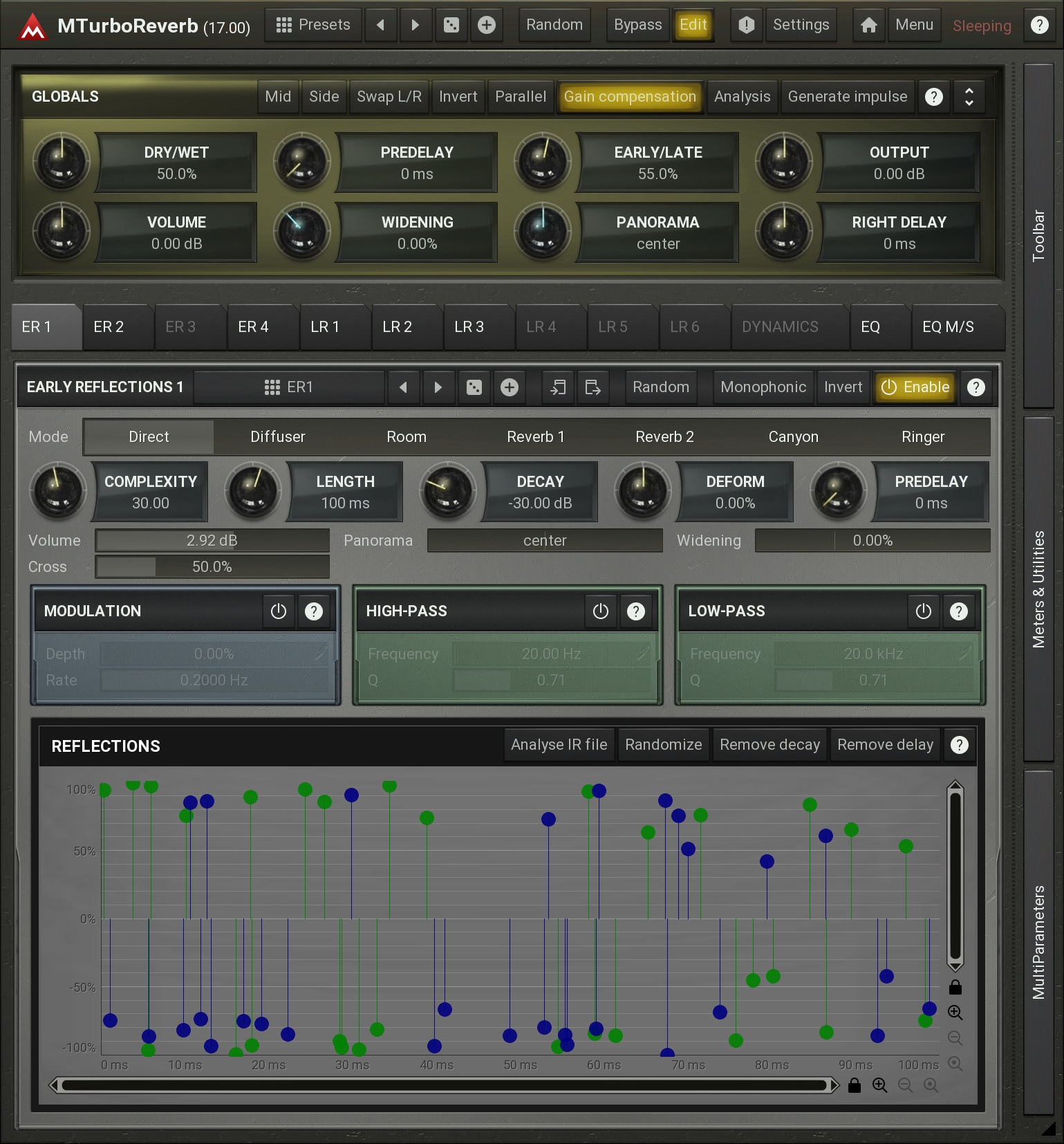Open the EQ M/S tab
The height and width of the screenshot is (1144, 1064).
pos(947,327)
